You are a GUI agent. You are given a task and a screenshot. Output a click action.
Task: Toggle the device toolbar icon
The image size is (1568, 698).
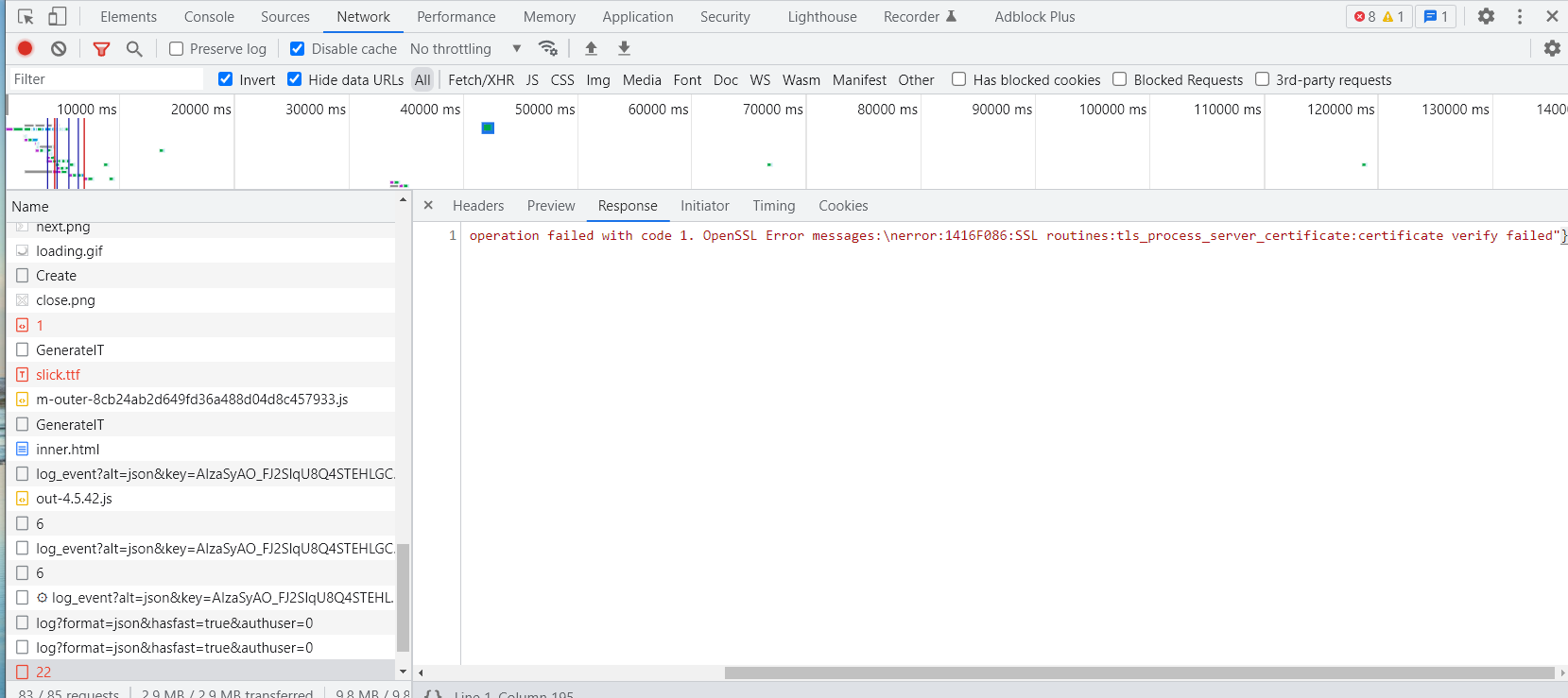(x=58, y=16)
